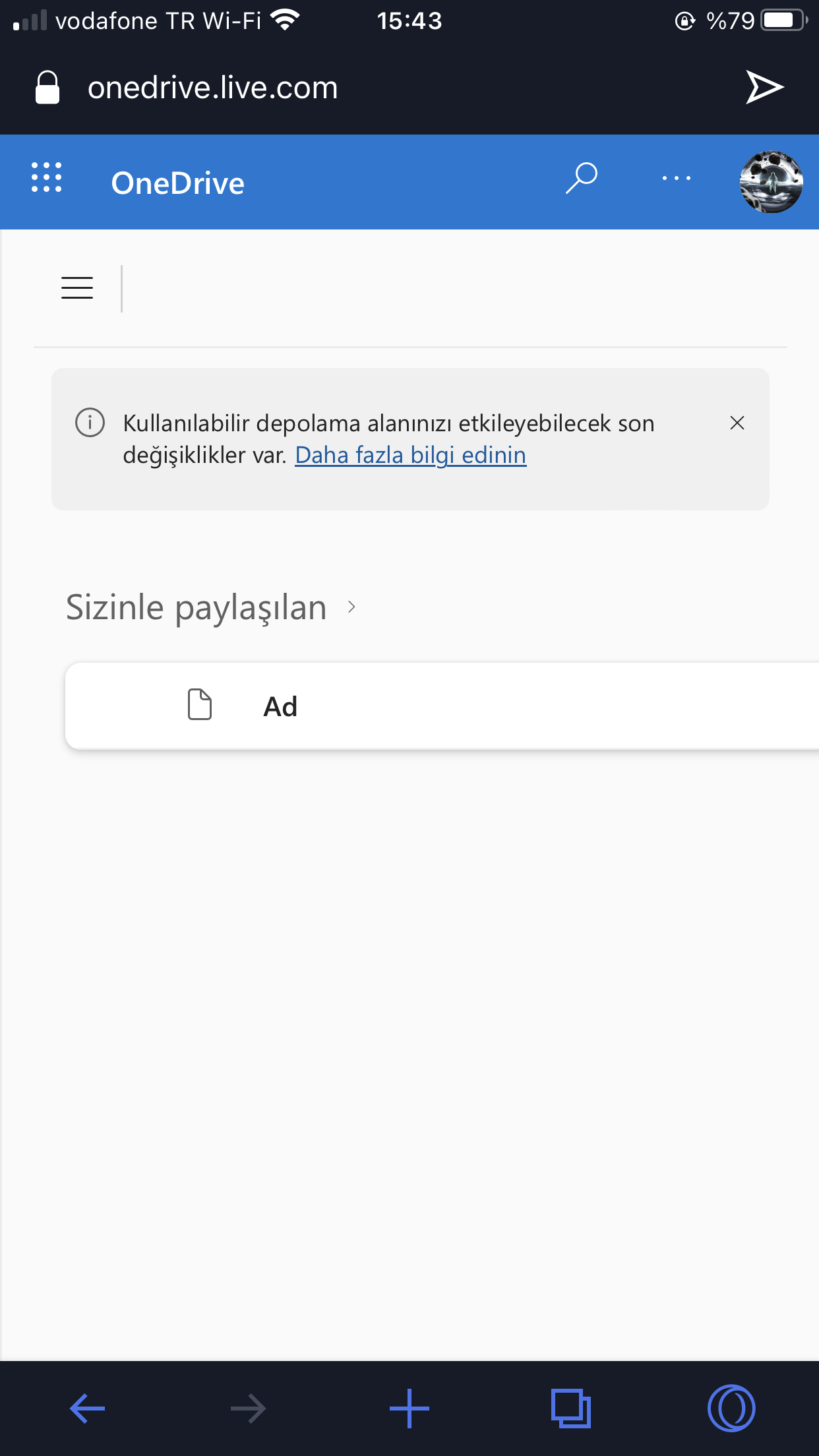Viewport: 819px width, 1456px height.
Task: Tap the OneDrive search magnifier icon
Action: (581, 178)
